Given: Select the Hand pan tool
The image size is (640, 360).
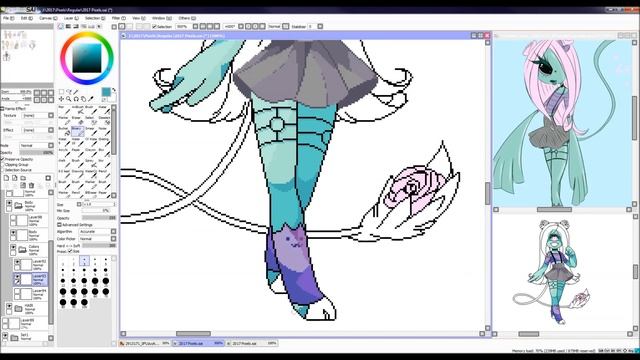Looking at the screenshot, I should pyautogui.click(x=83, y=99).
